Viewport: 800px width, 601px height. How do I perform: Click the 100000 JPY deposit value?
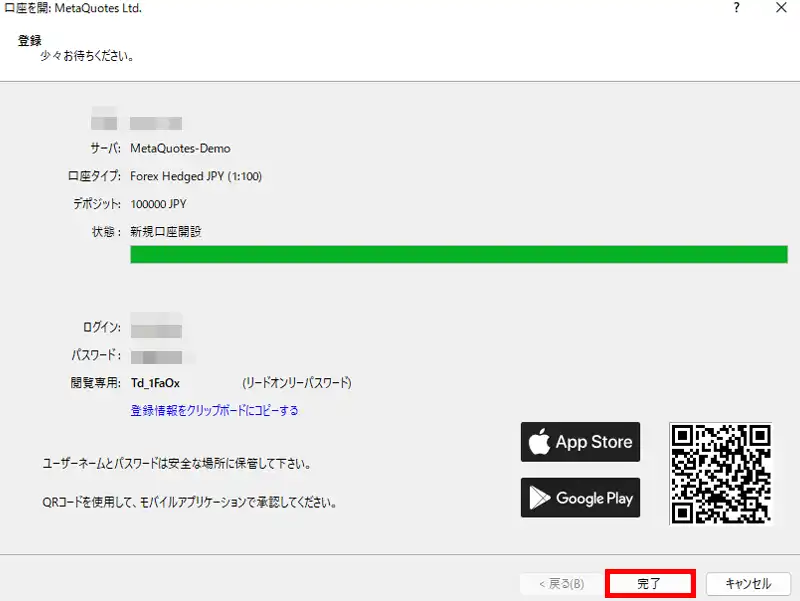pos(159,205)
